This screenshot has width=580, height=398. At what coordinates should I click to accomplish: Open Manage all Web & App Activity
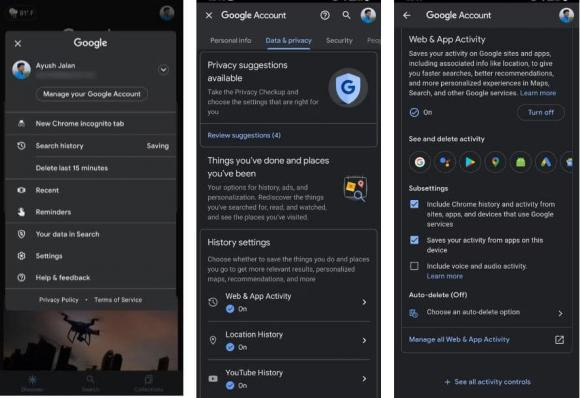point(459,340)
